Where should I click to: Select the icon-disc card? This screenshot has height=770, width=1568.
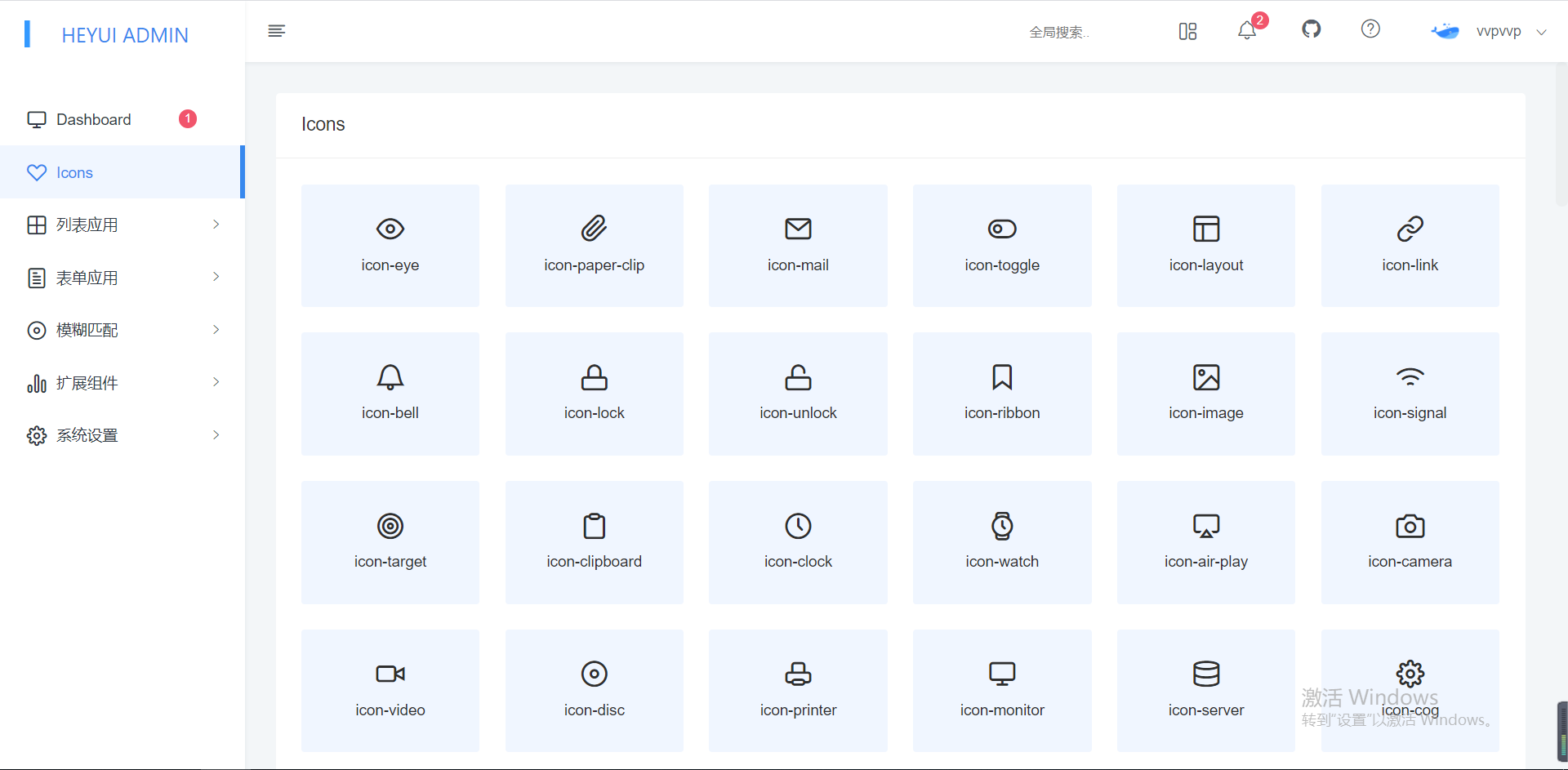point(595,691)
